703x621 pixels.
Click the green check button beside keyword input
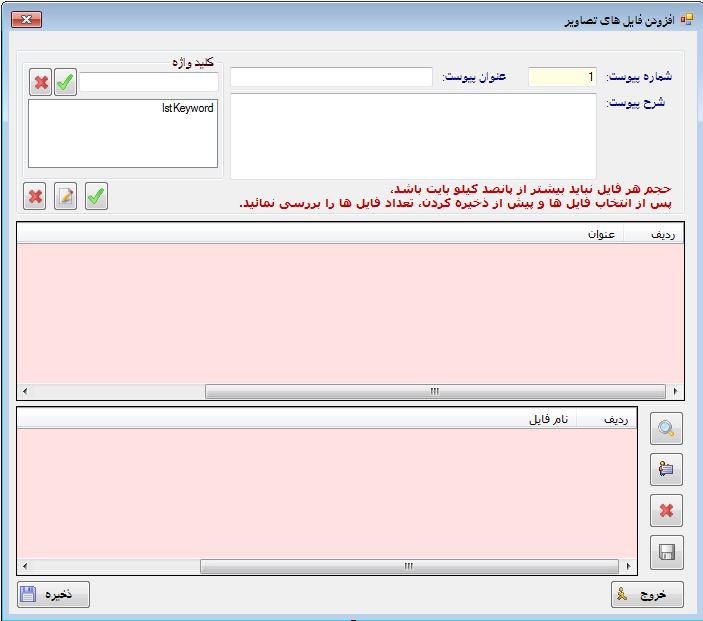(65, 82)
